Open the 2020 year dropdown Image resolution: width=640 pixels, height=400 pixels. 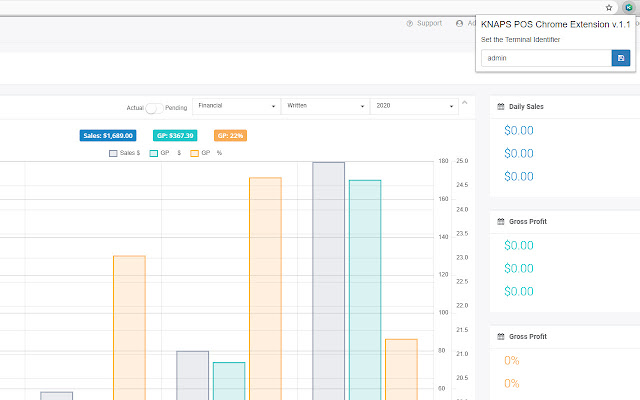(x=414, y=106)
